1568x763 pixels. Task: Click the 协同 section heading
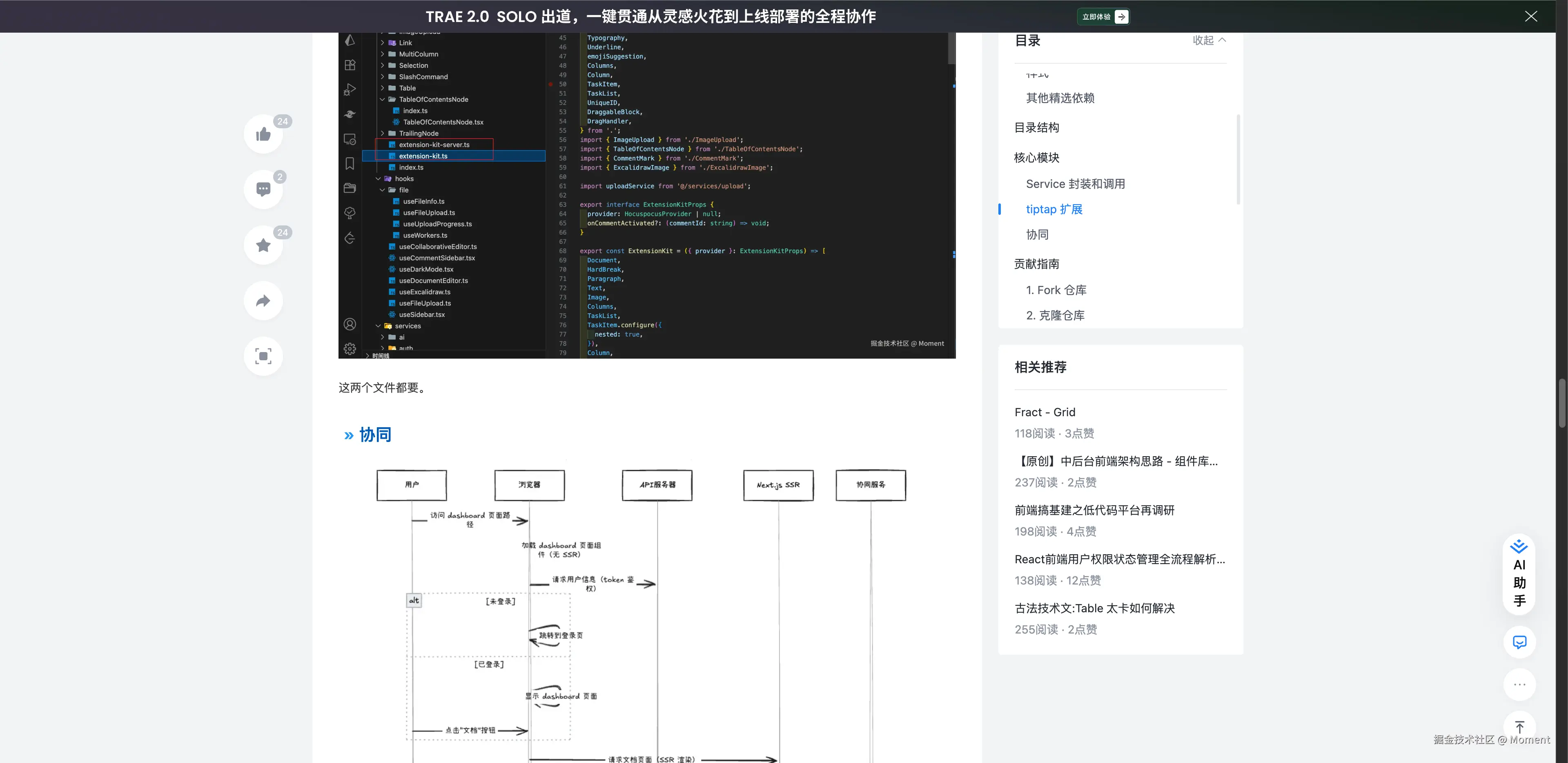pyautogui.click(x=375, y=435)
